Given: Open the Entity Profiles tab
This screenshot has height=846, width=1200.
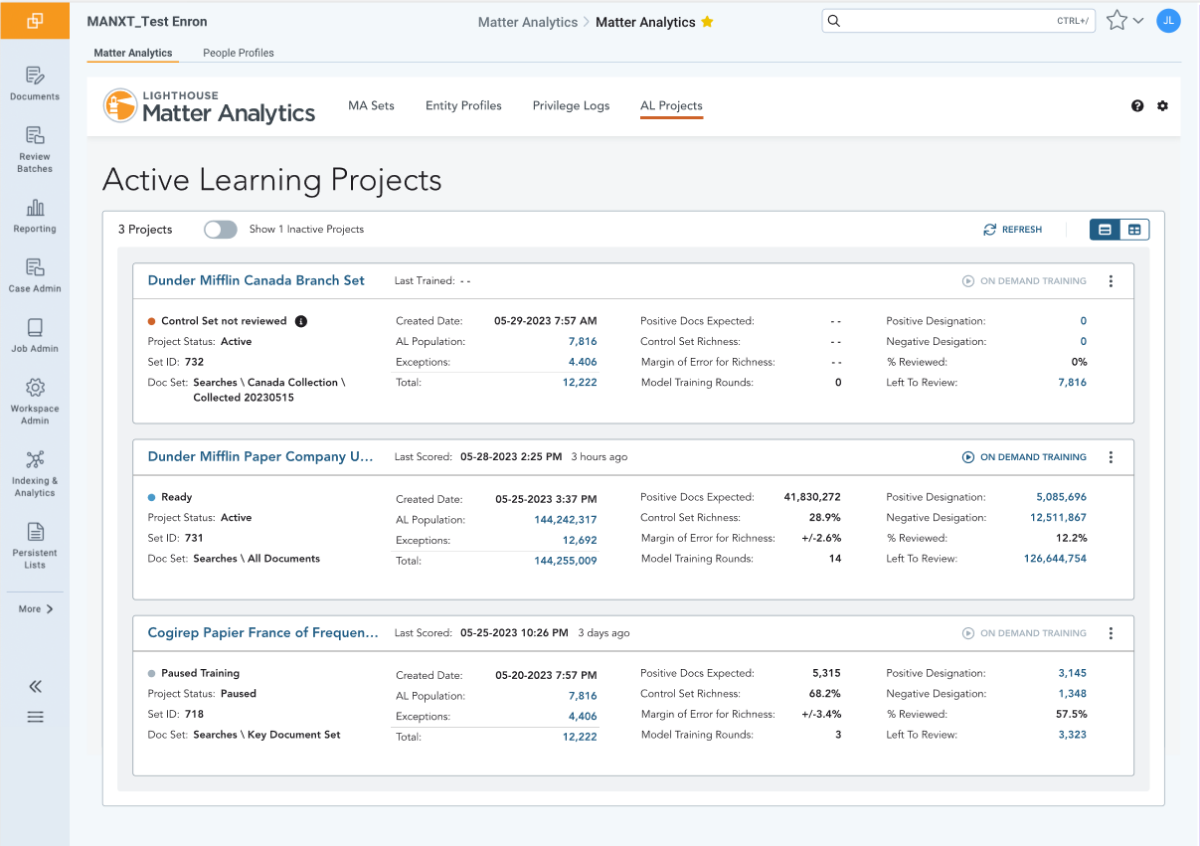Looking at the screenshot, I should [464, 105].
